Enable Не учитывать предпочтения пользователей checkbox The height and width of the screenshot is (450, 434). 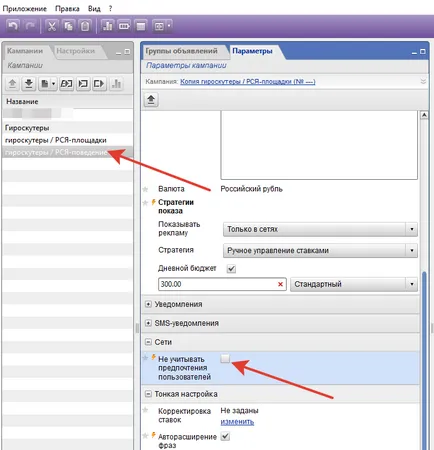tap(225, 358)
